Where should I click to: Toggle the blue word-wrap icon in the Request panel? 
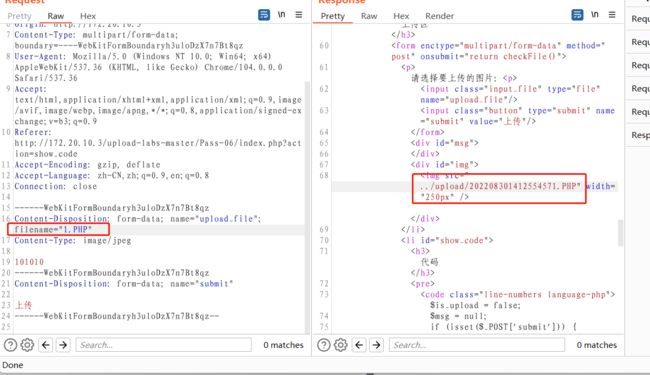point(264,15)
